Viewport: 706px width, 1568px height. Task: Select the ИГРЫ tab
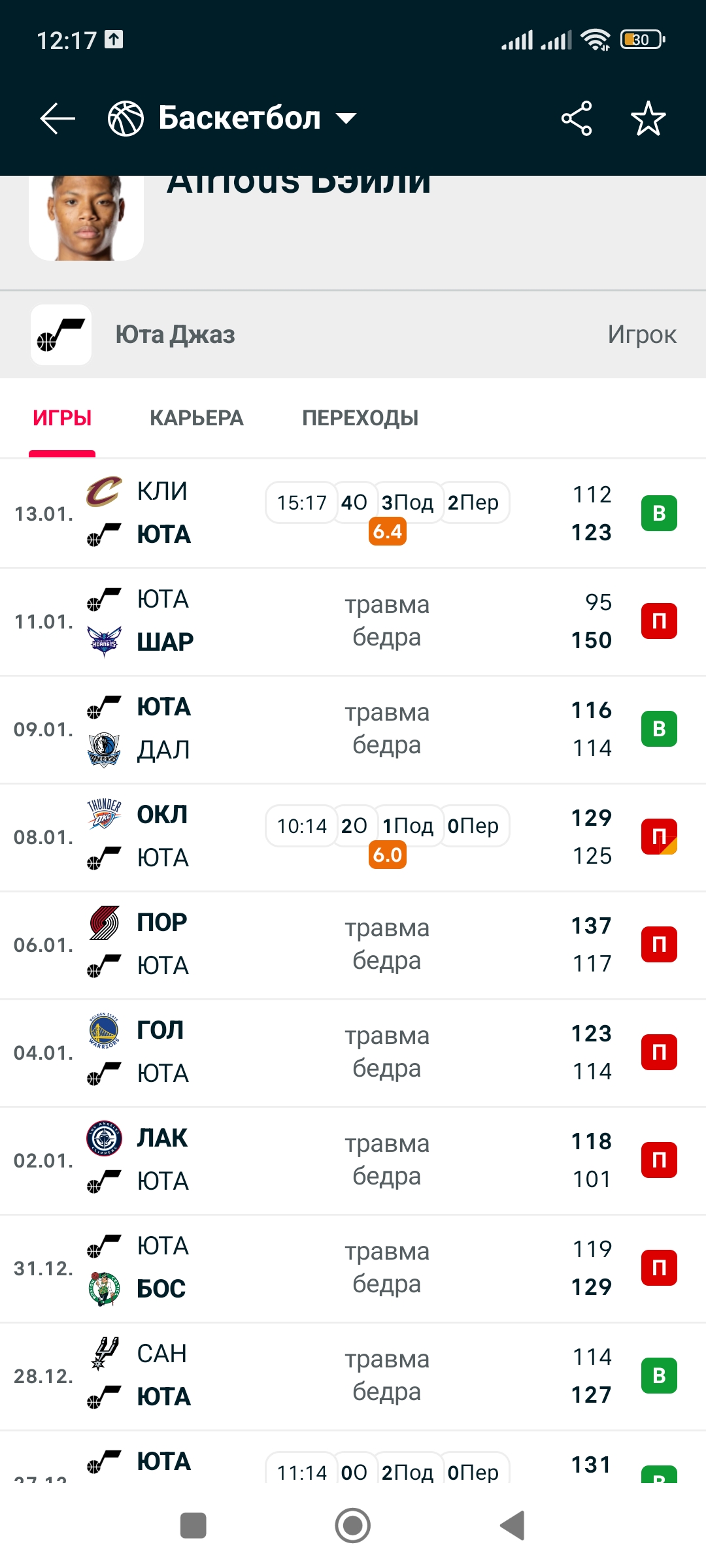click(62, 418)
